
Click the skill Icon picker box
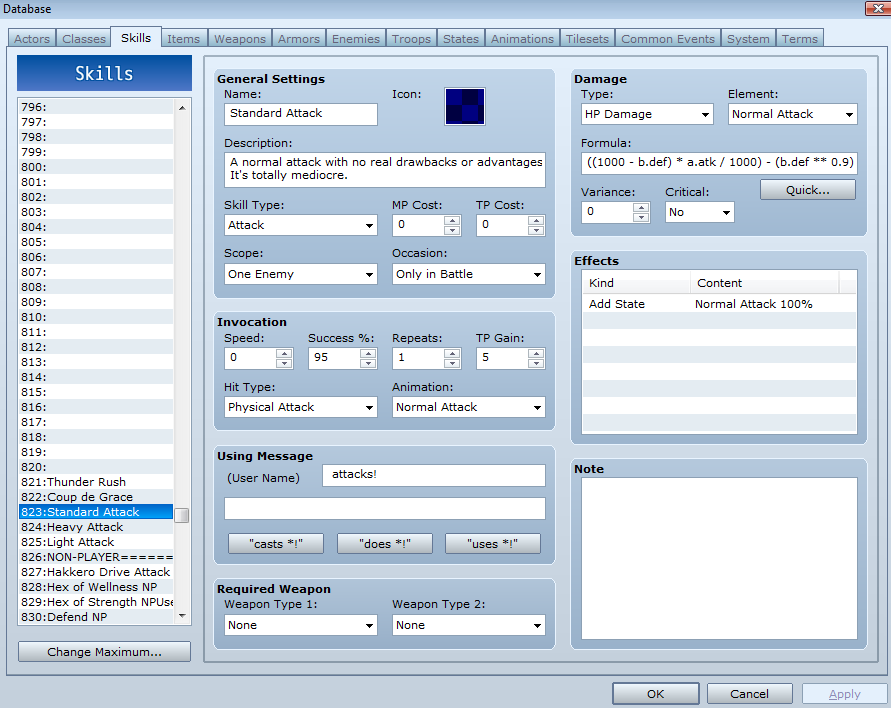point(464,106)
